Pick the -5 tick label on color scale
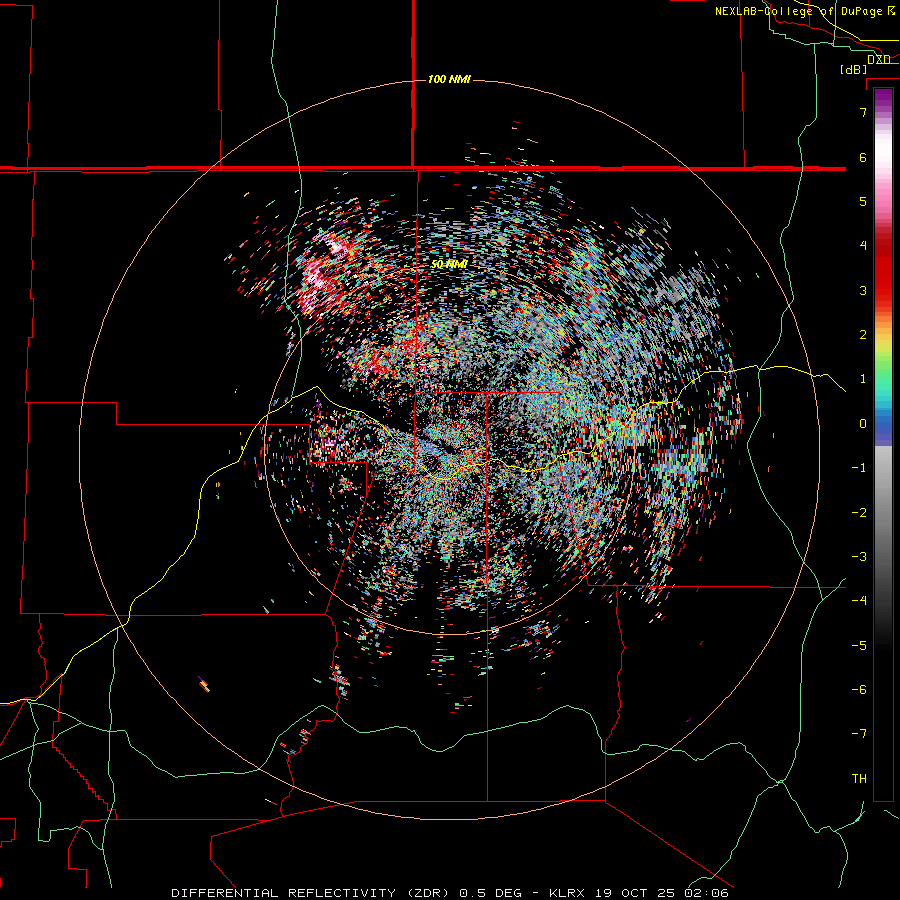The width and height of the screenshot is (900, 900). click(x=859, y=646)
